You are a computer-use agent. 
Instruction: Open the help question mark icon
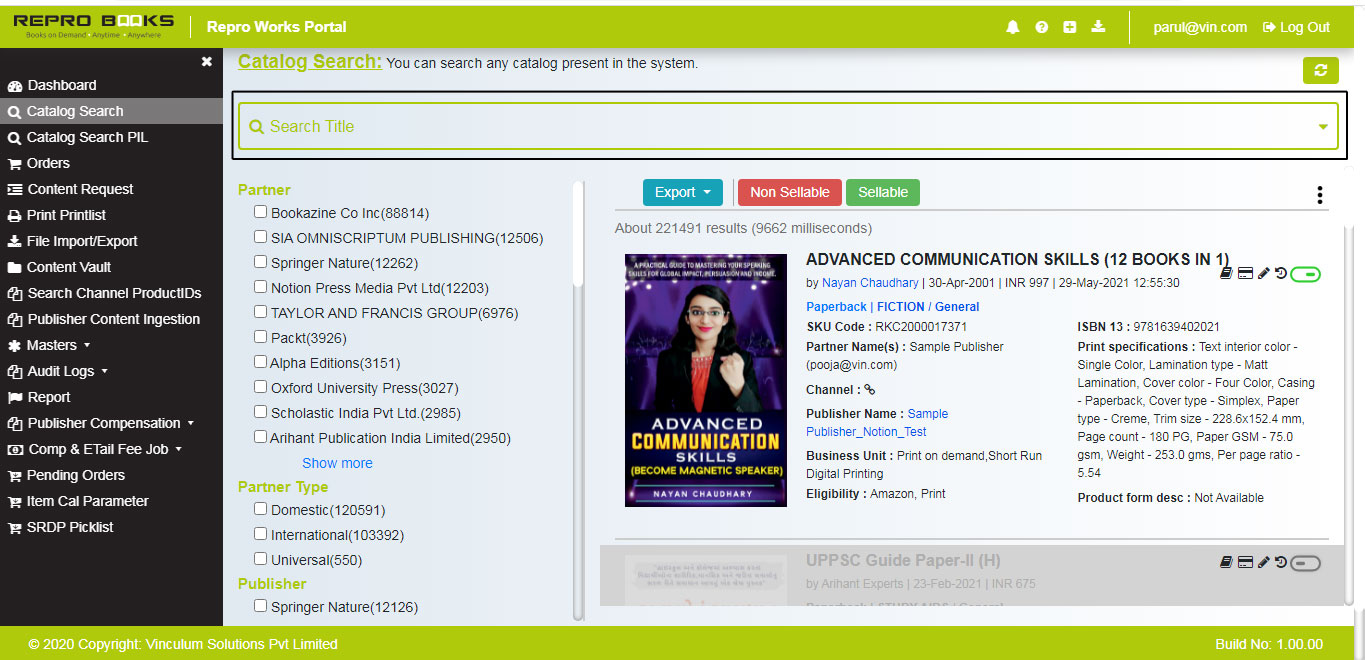click(x=1041, y=27)
